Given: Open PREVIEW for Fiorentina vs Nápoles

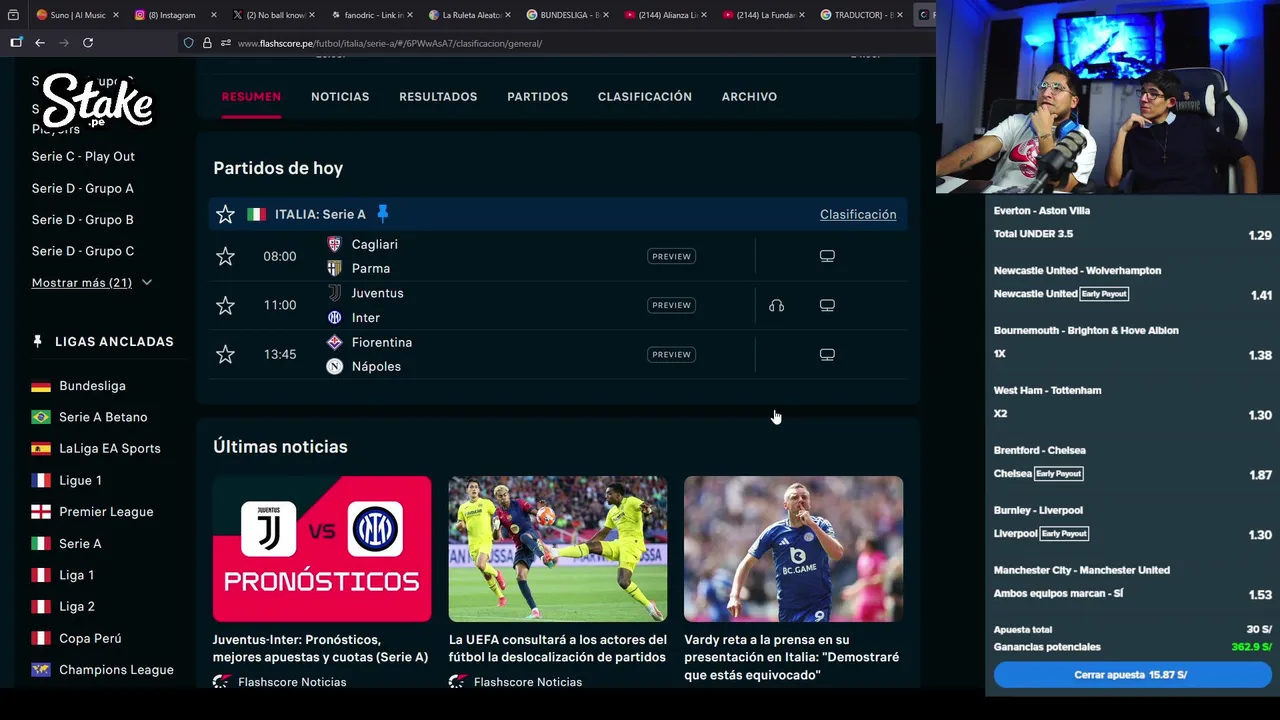Looking at the screenshot, I should [671, 354].
